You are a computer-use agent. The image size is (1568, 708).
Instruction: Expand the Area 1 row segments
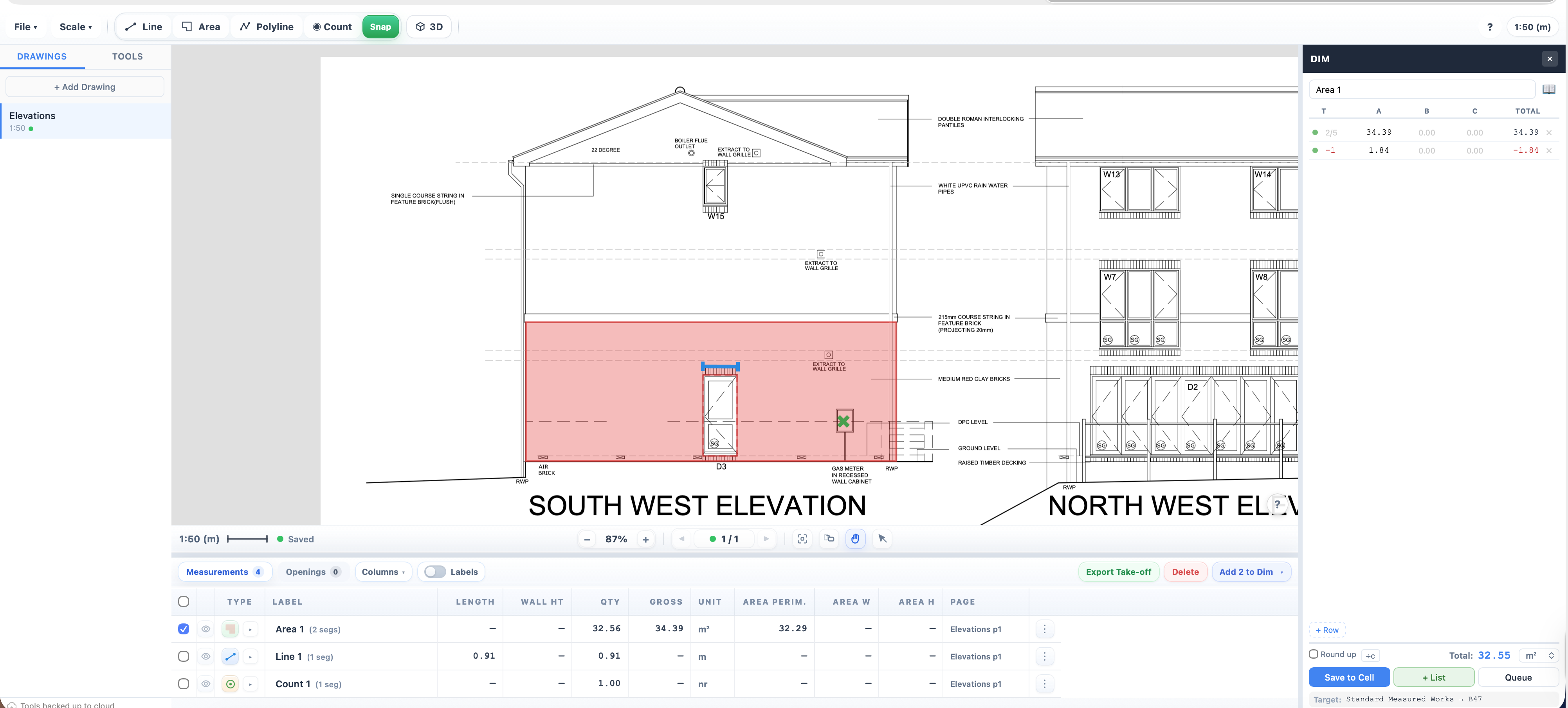point(250,629)
